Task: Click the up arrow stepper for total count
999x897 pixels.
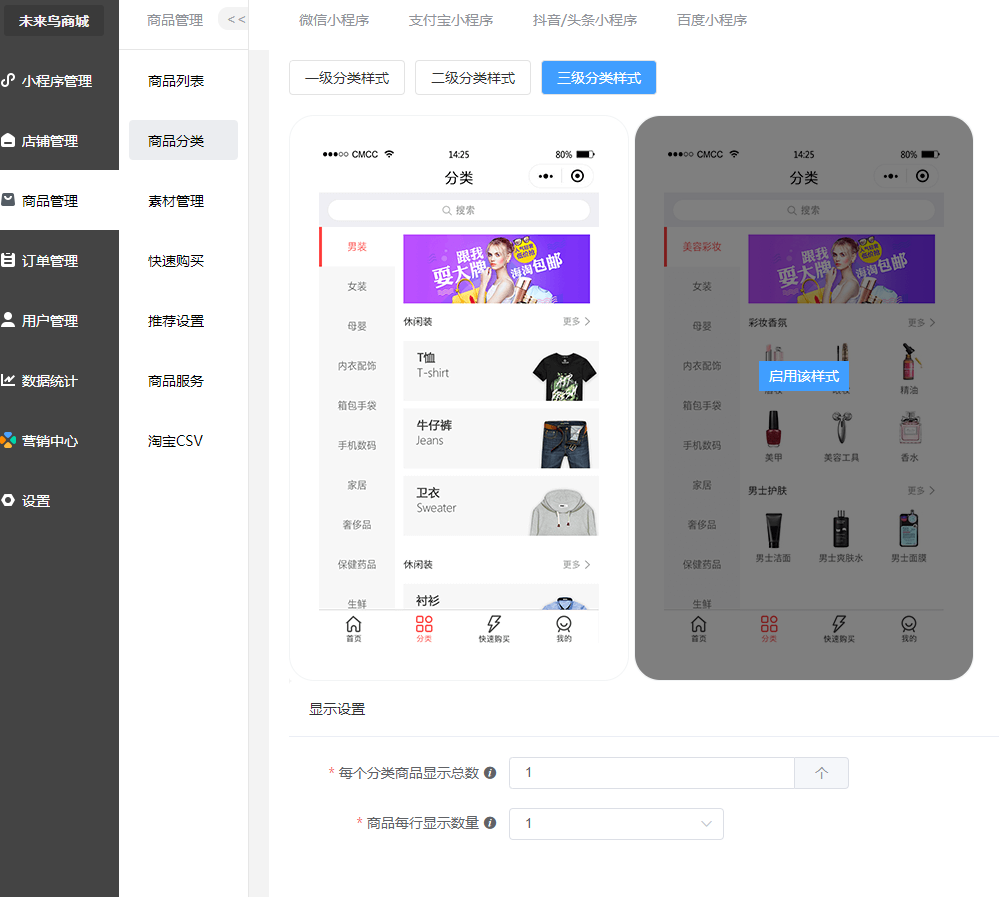Action: pos(821,773)
